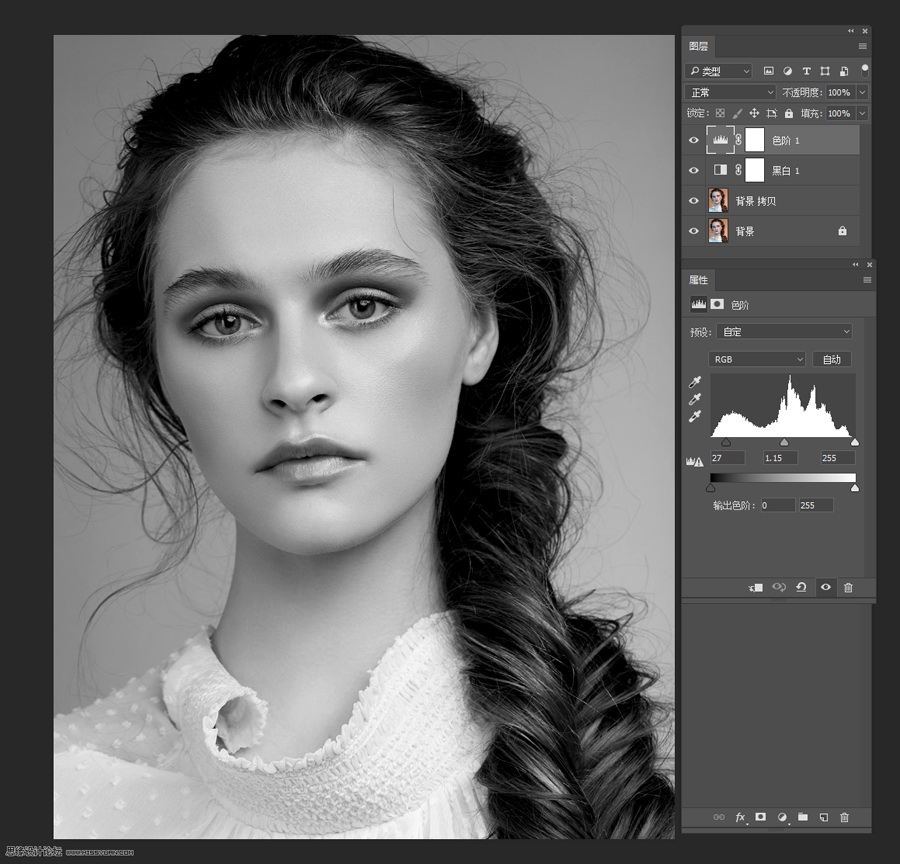This screenshot has width=900, height=864.
Task: Click the input midtone slider handle
Action: pos(784,442)
